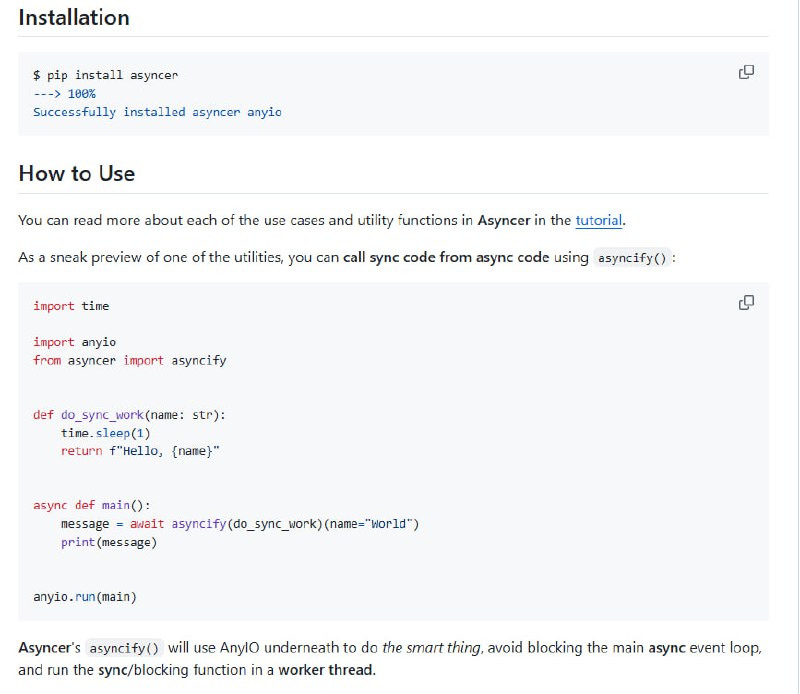Click the "import time" code line
The image size is (800, 694).
tap(71, 306)
